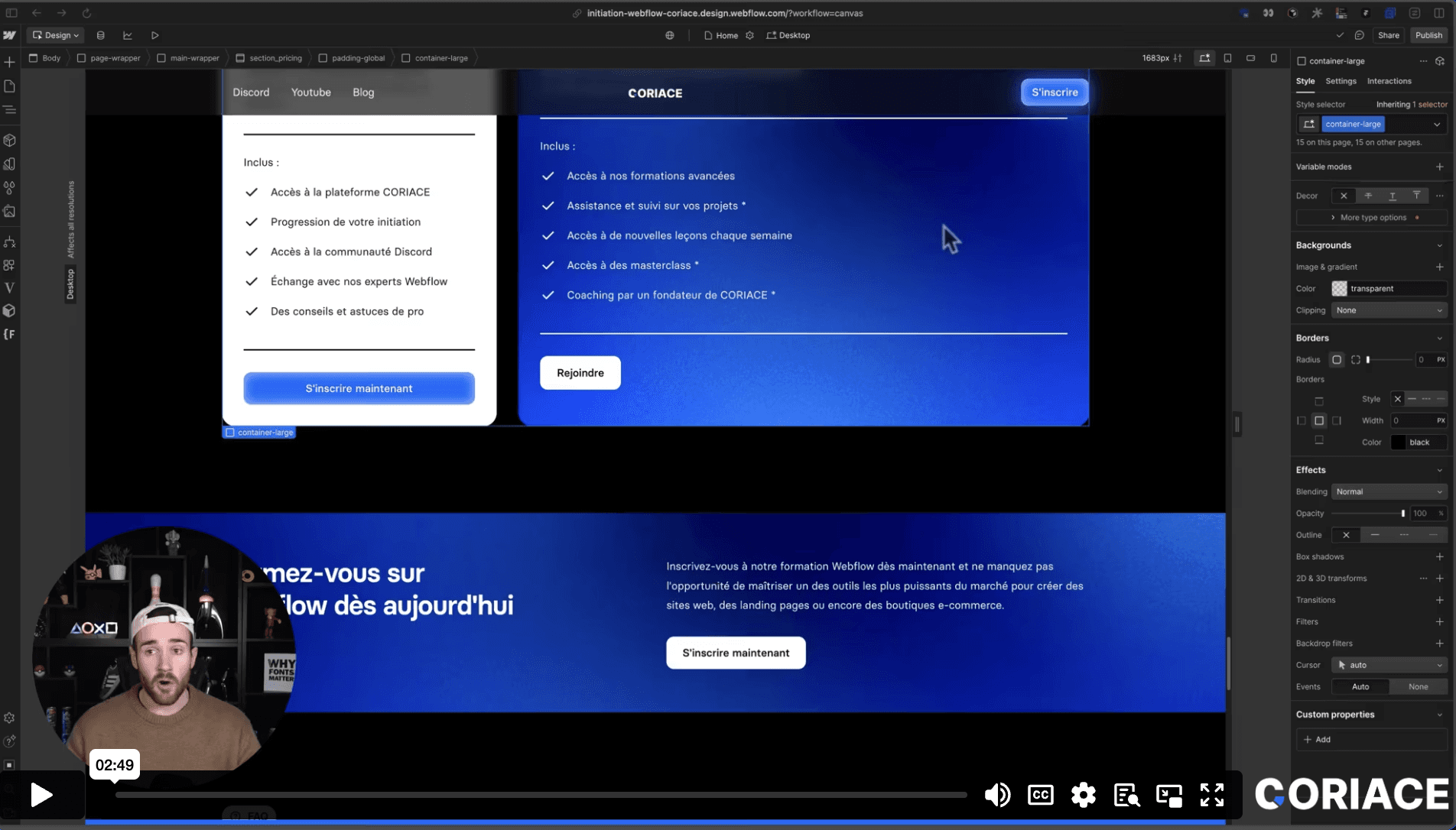Select Body in the breadcrumb
The image size is (1456, 830).
point(44,58)
